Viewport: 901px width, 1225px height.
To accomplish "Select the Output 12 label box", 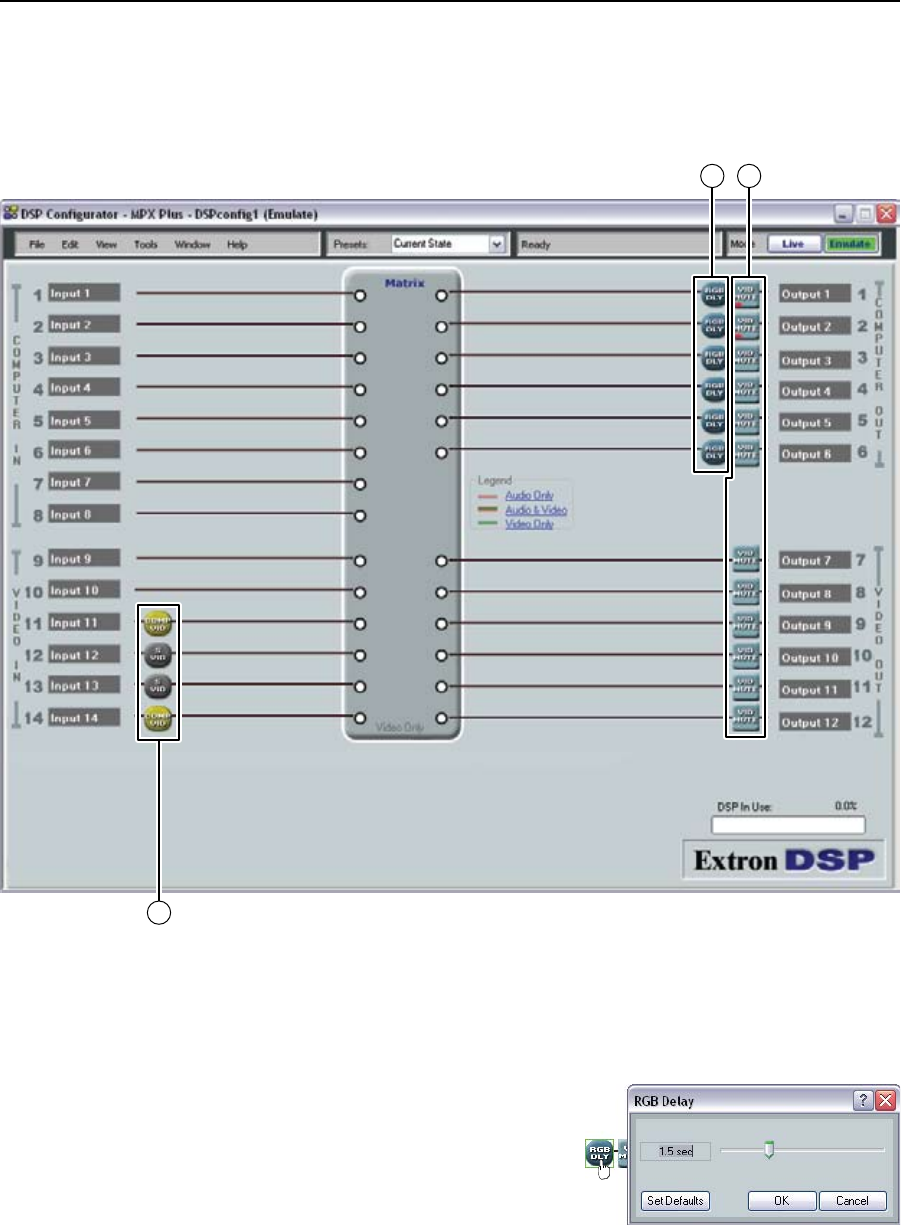I will pos(814,722).
